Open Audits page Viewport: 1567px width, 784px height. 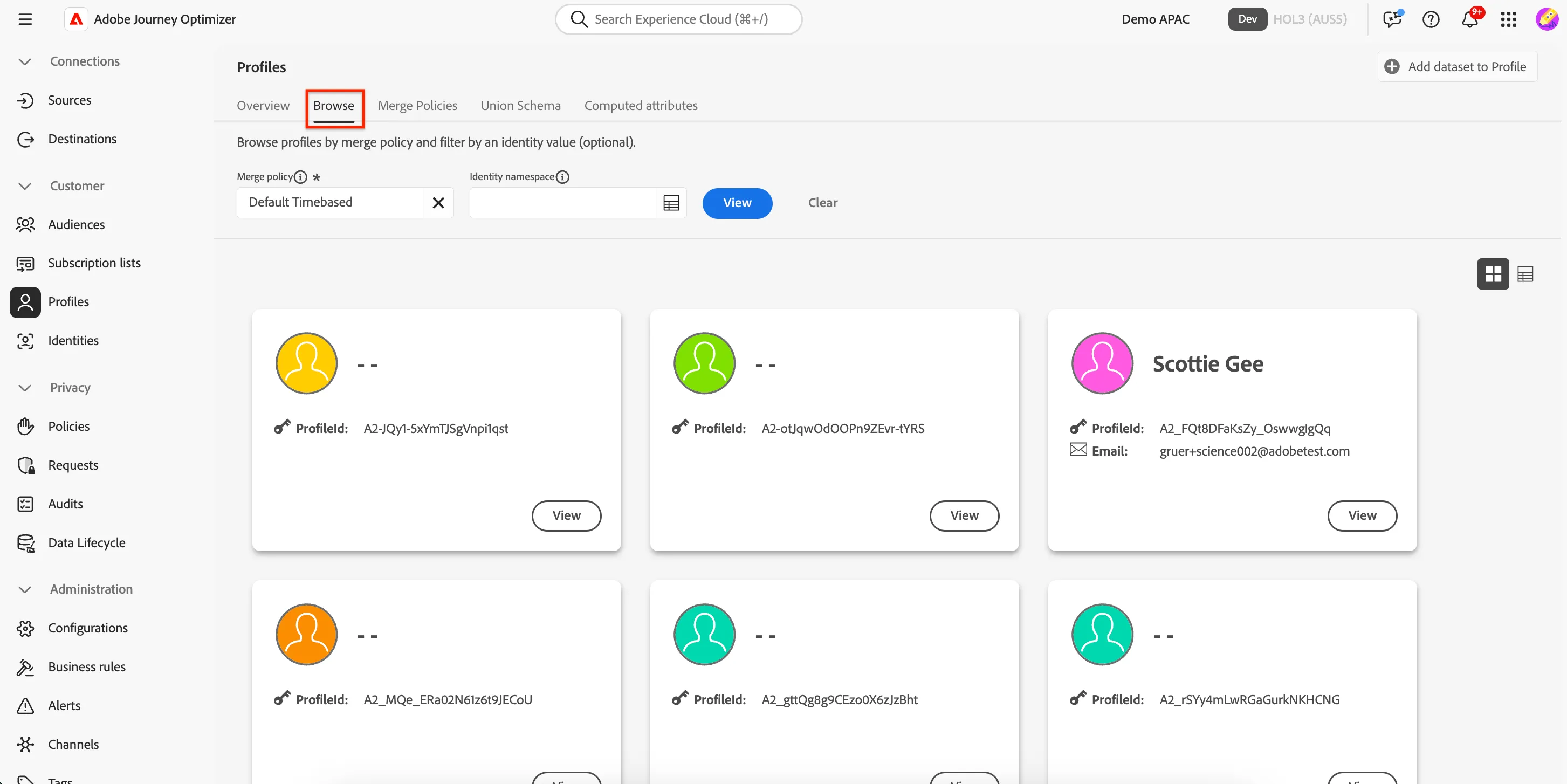pos(65,504)
